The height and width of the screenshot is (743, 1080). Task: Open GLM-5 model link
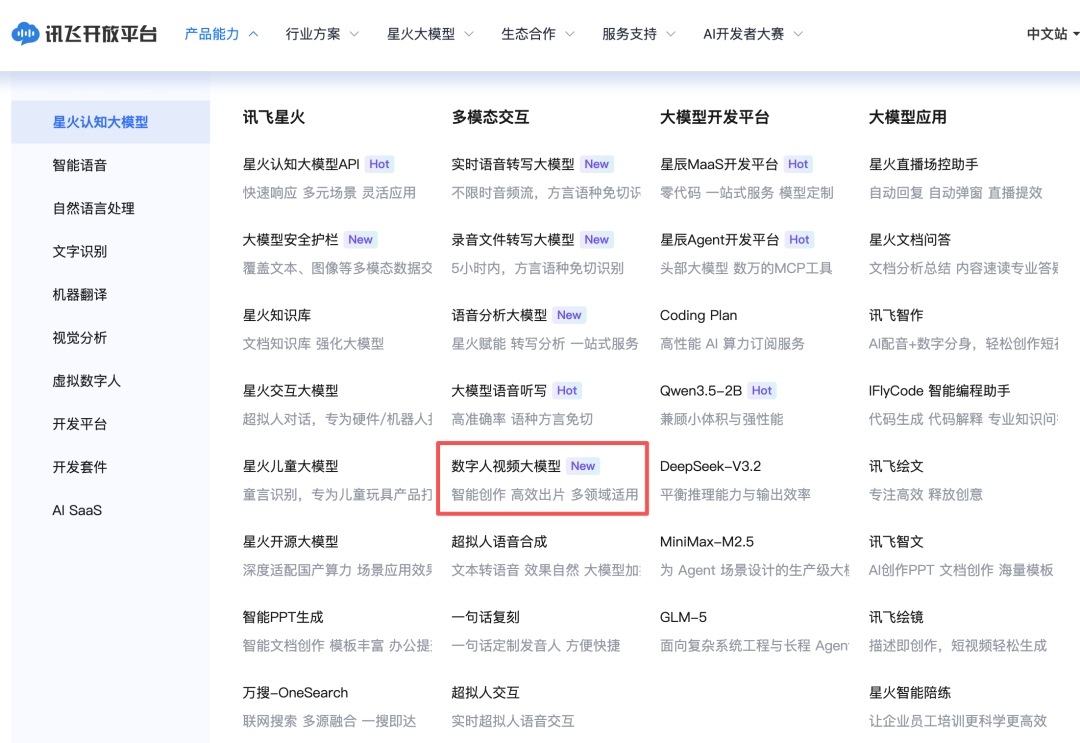click(683, 617)
